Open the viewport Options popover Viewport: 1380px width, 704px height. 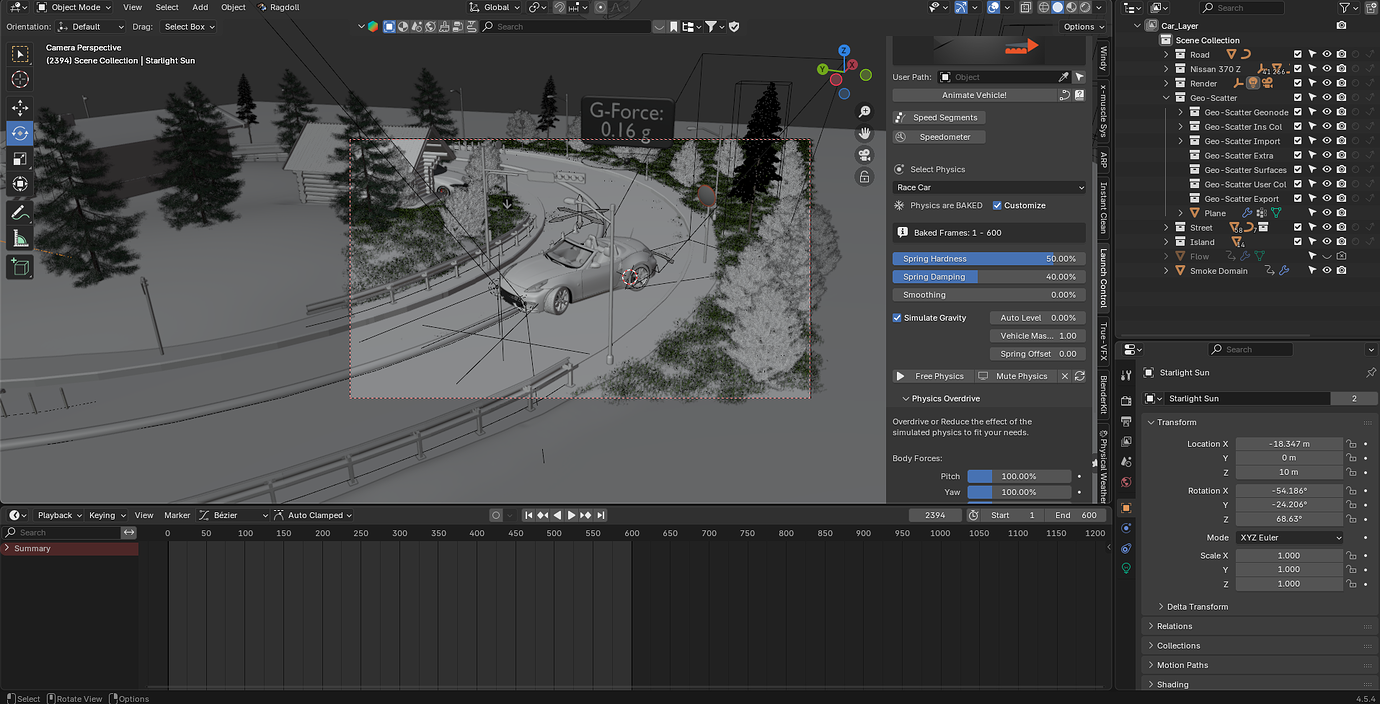[1083, 27]
